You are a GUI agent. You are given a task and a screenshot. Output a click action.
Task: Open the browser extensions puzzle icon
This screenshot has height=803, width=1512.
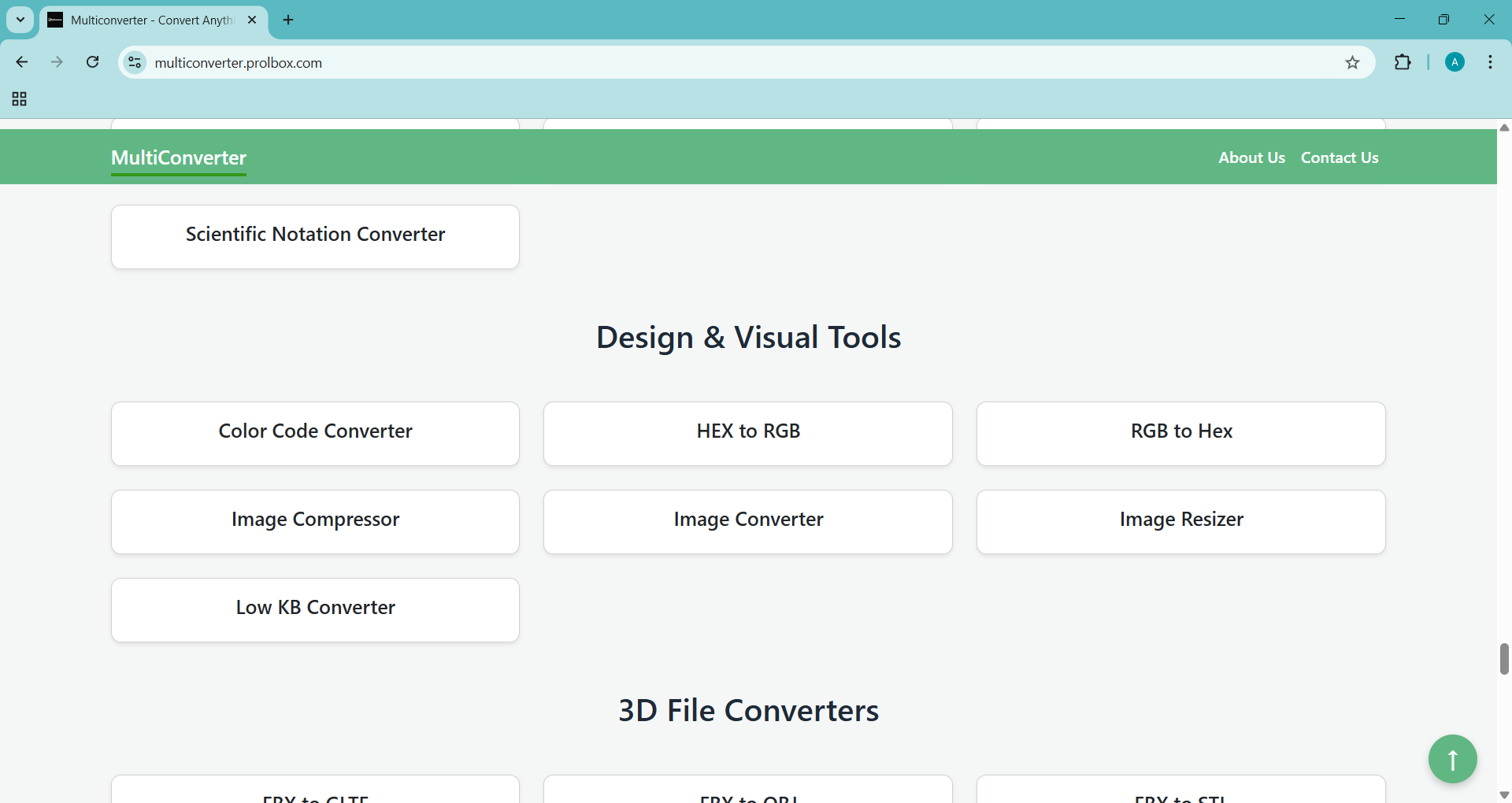pos(1403,63)
